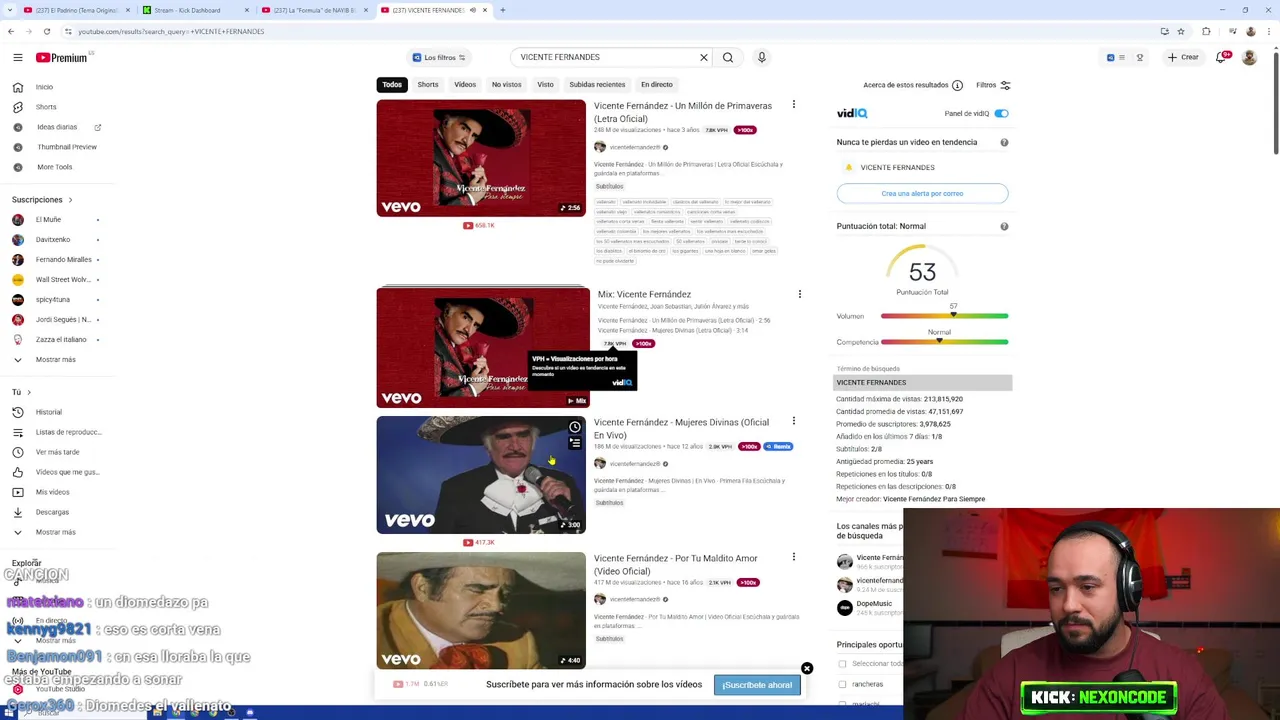Open the El Muñe subscription channel

[48, 220]
